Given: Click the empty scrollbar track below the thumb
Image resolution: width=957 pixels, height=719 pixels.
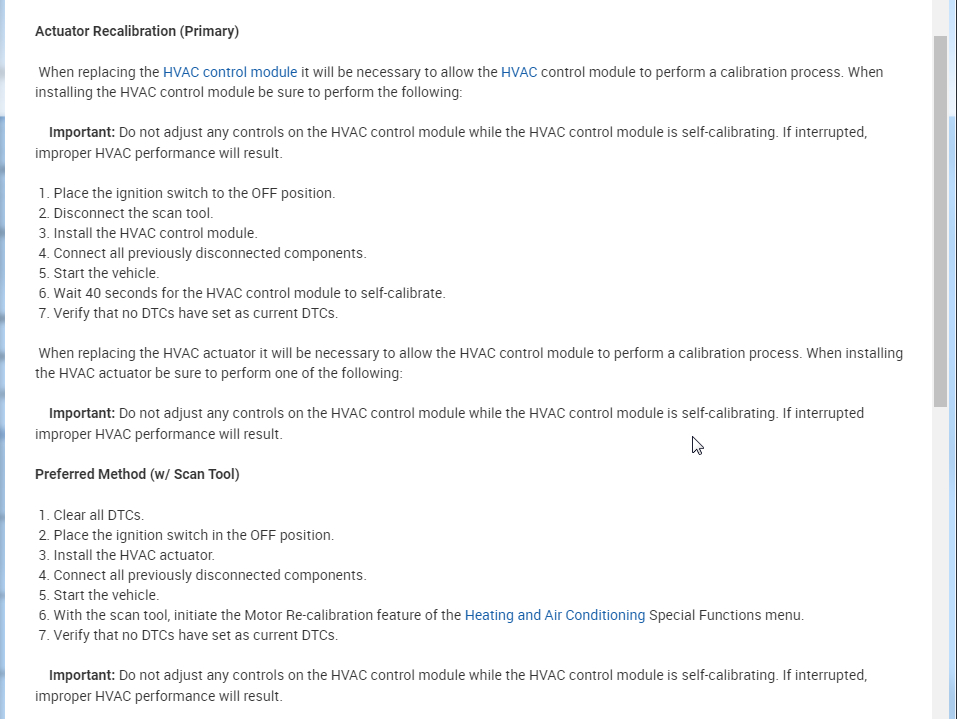Looking at the screenshot, I should point(940,560).
